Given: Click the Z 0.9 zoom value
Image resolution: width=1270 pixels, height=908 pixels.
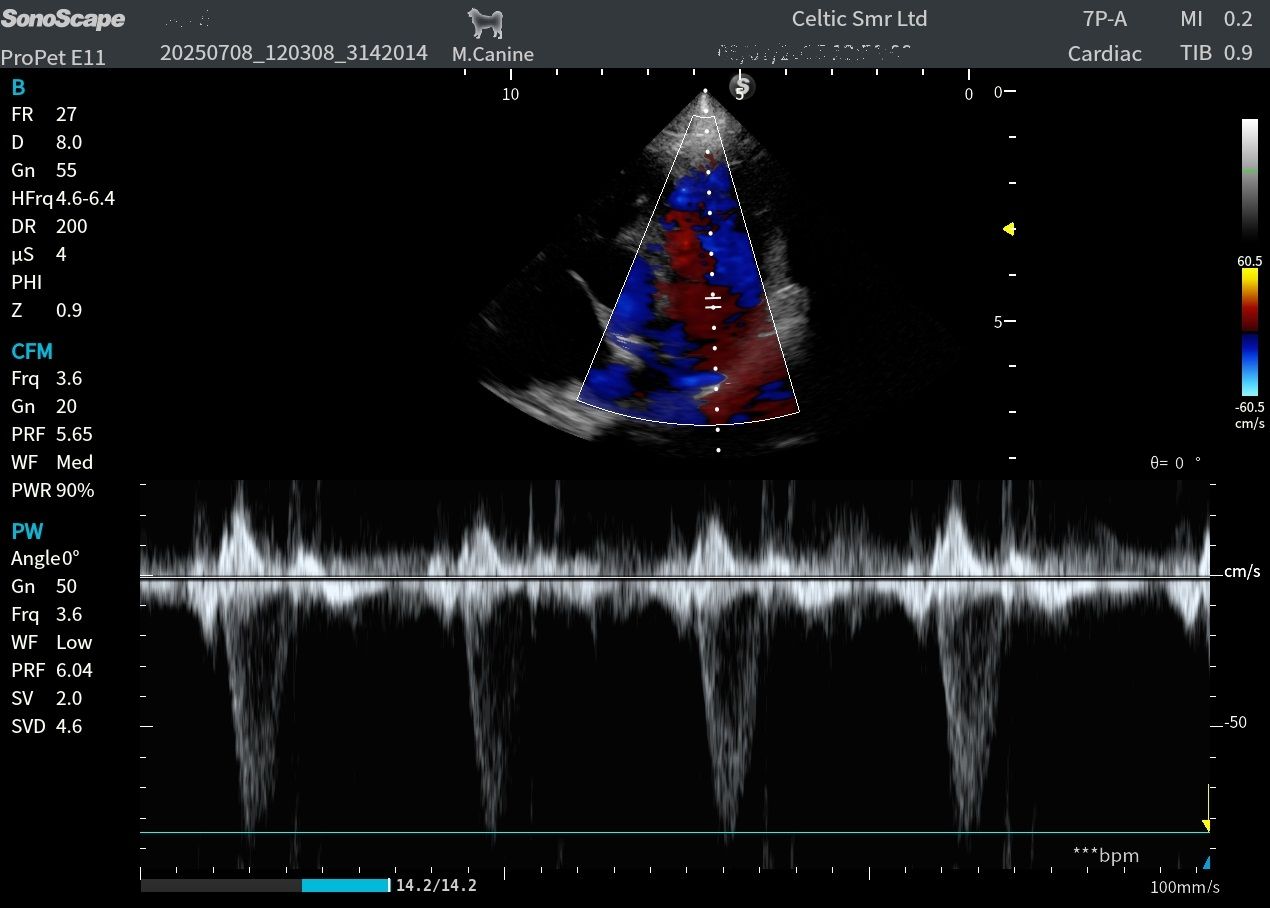Looking at the screenshot, I should pos(46,310).
